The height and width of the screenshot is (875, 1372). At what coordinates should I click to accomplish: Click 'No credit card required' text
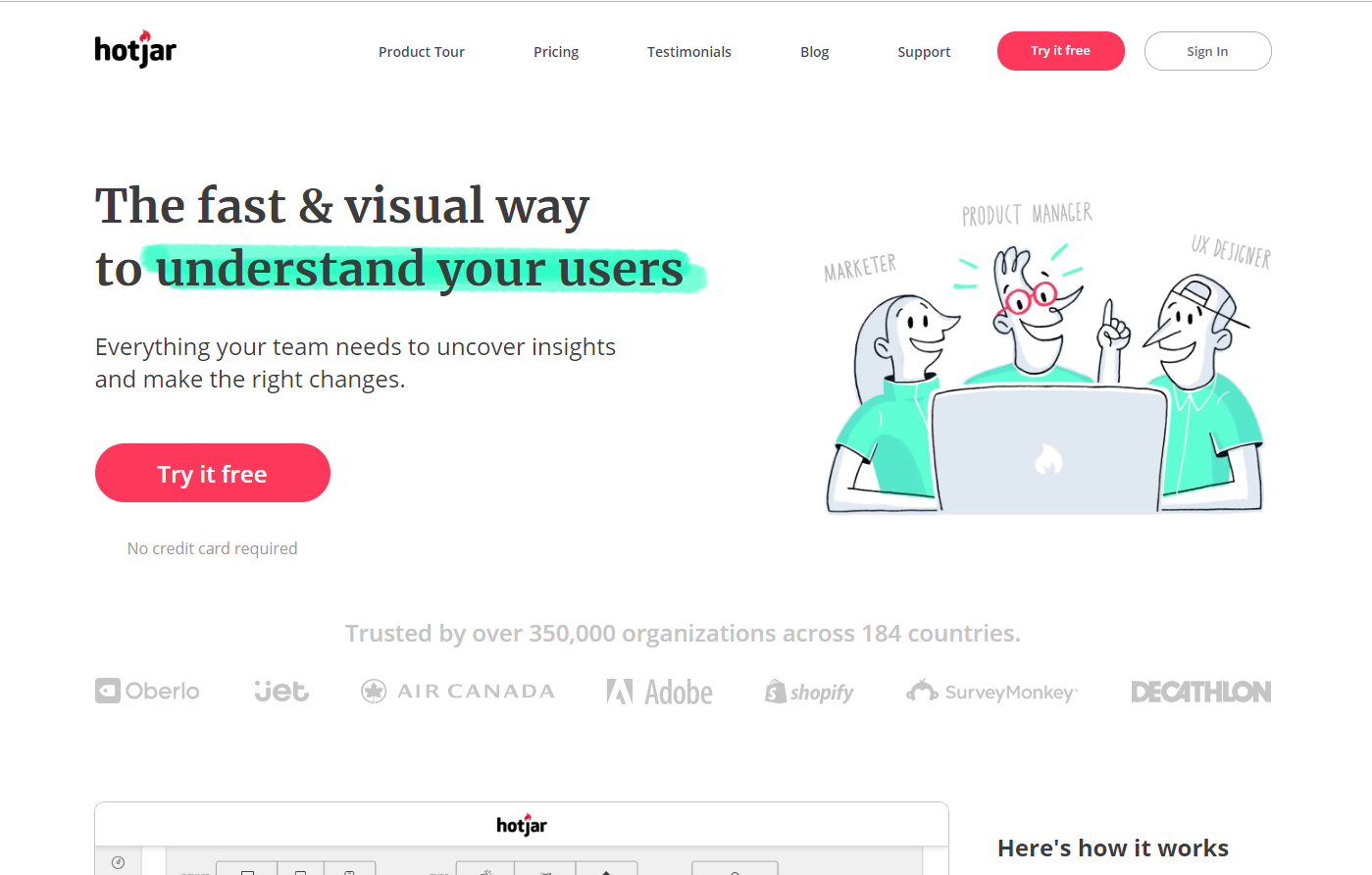(x=213, y=548)
